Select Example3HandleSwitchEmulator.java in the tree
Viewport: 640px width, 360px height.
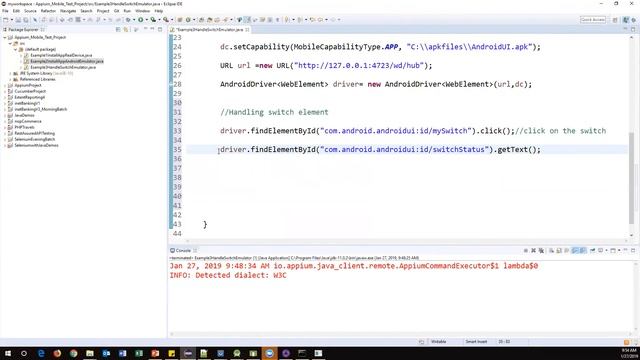click(x=63, y=67)
